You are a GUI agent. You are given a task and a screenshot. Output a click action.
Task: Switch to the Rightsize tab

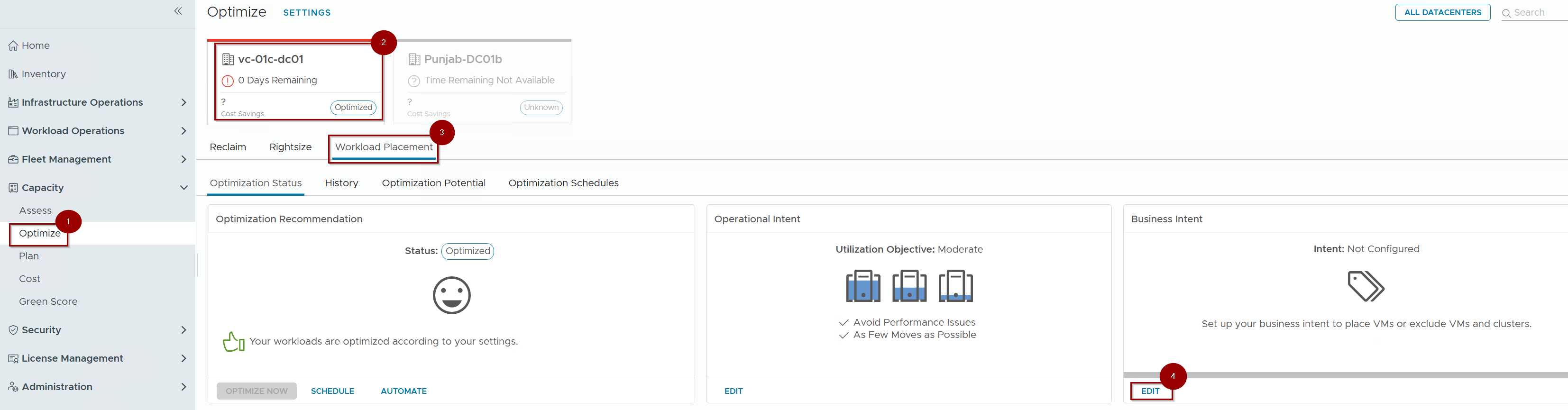[290, 147]
